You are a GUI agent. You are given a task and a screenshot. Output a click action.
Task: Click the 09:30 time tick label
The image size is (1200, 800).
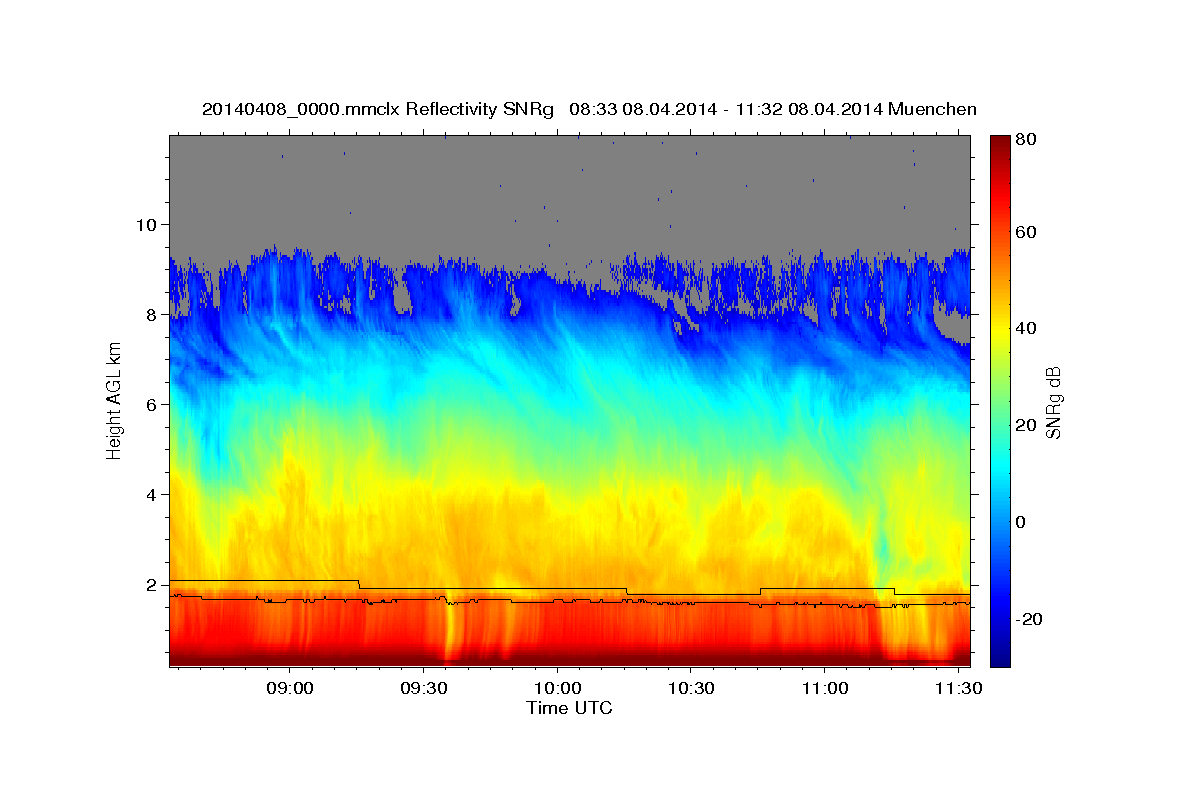[424, 688]
